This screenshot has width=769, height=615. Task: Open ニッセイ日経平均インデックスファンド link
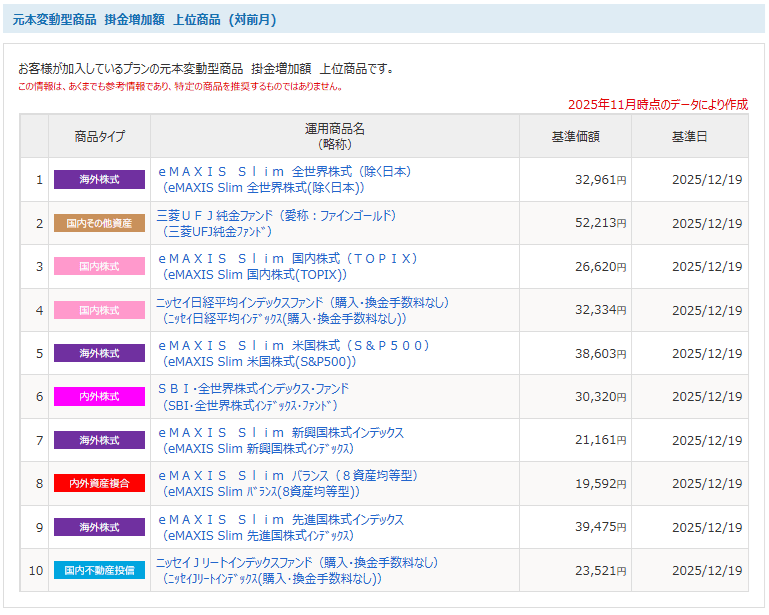tap(302, 302)
